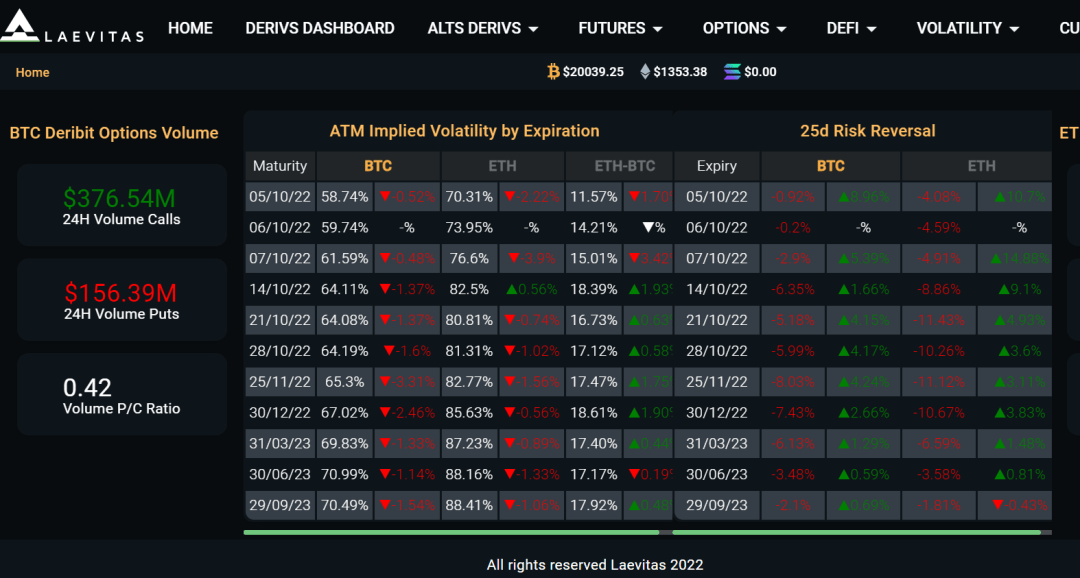Click the BTC volatility value 64.19%

(344, 351)
